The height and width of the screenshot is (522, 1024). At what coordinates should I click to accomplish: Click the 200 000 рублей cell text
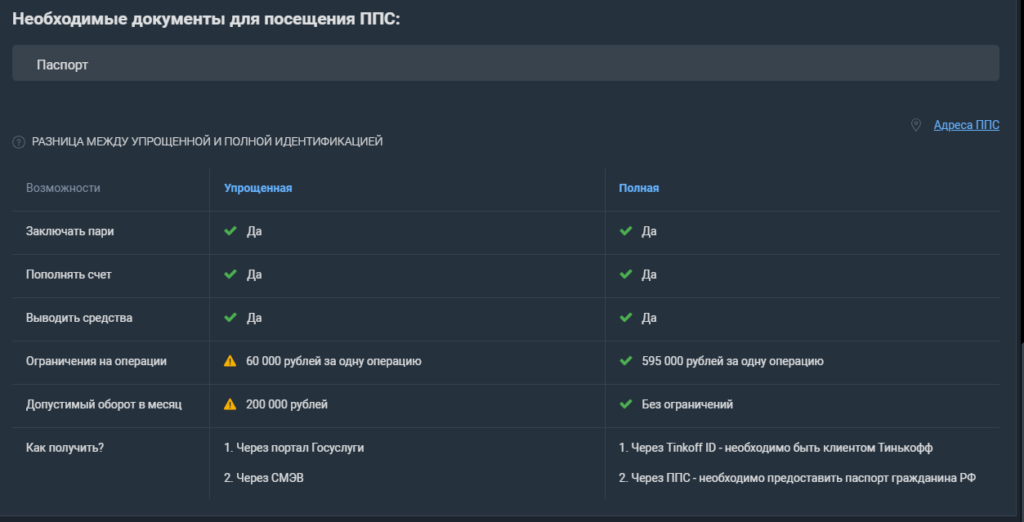287,404
